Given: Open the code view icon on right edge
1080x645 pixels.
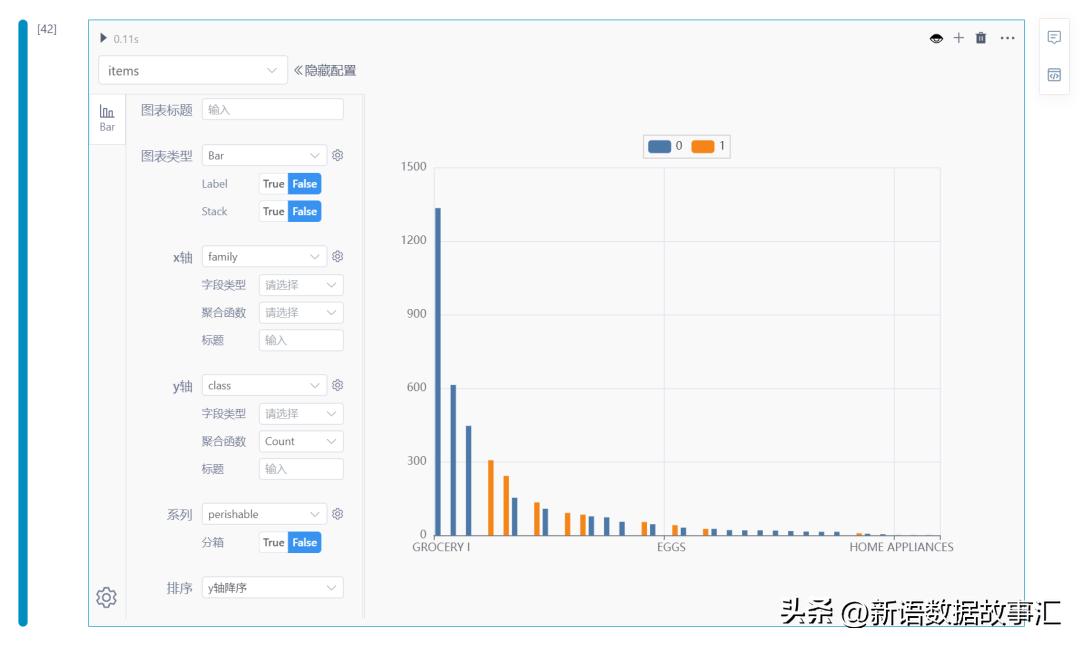Looking at the screenshot, I should click(x=1053, y=76).
